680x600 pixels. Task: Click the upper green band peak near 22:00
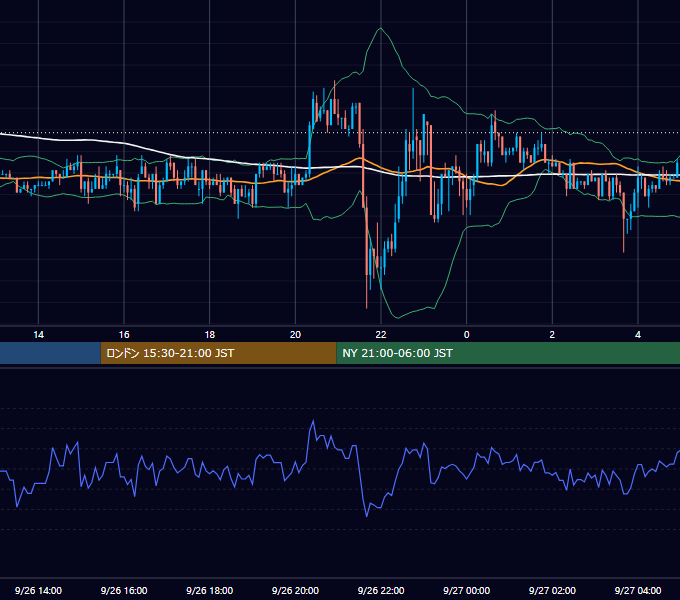pyautogui.click(x=380, y=28)
